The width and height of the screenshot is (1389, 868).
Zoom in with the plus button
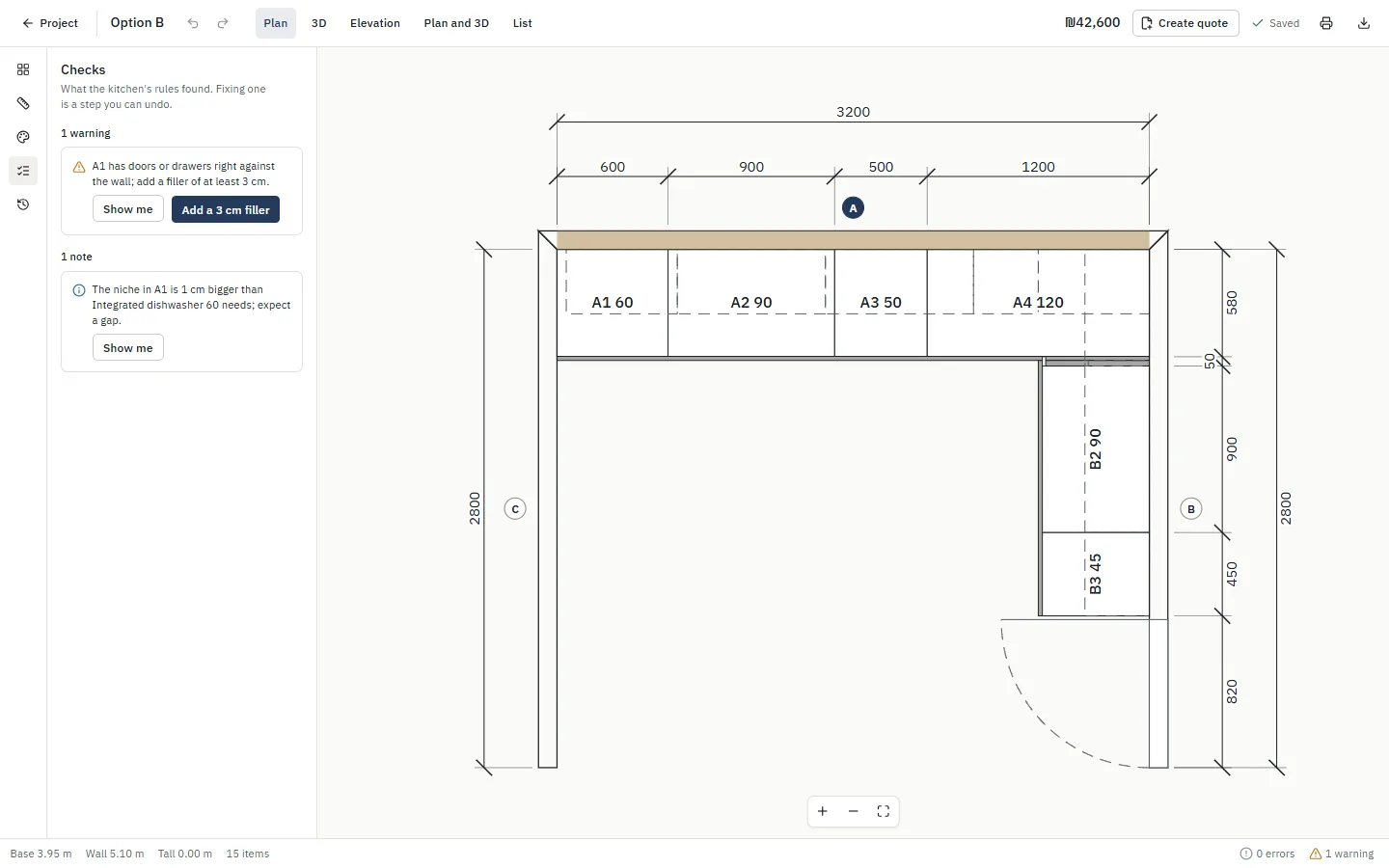[823, 811]
